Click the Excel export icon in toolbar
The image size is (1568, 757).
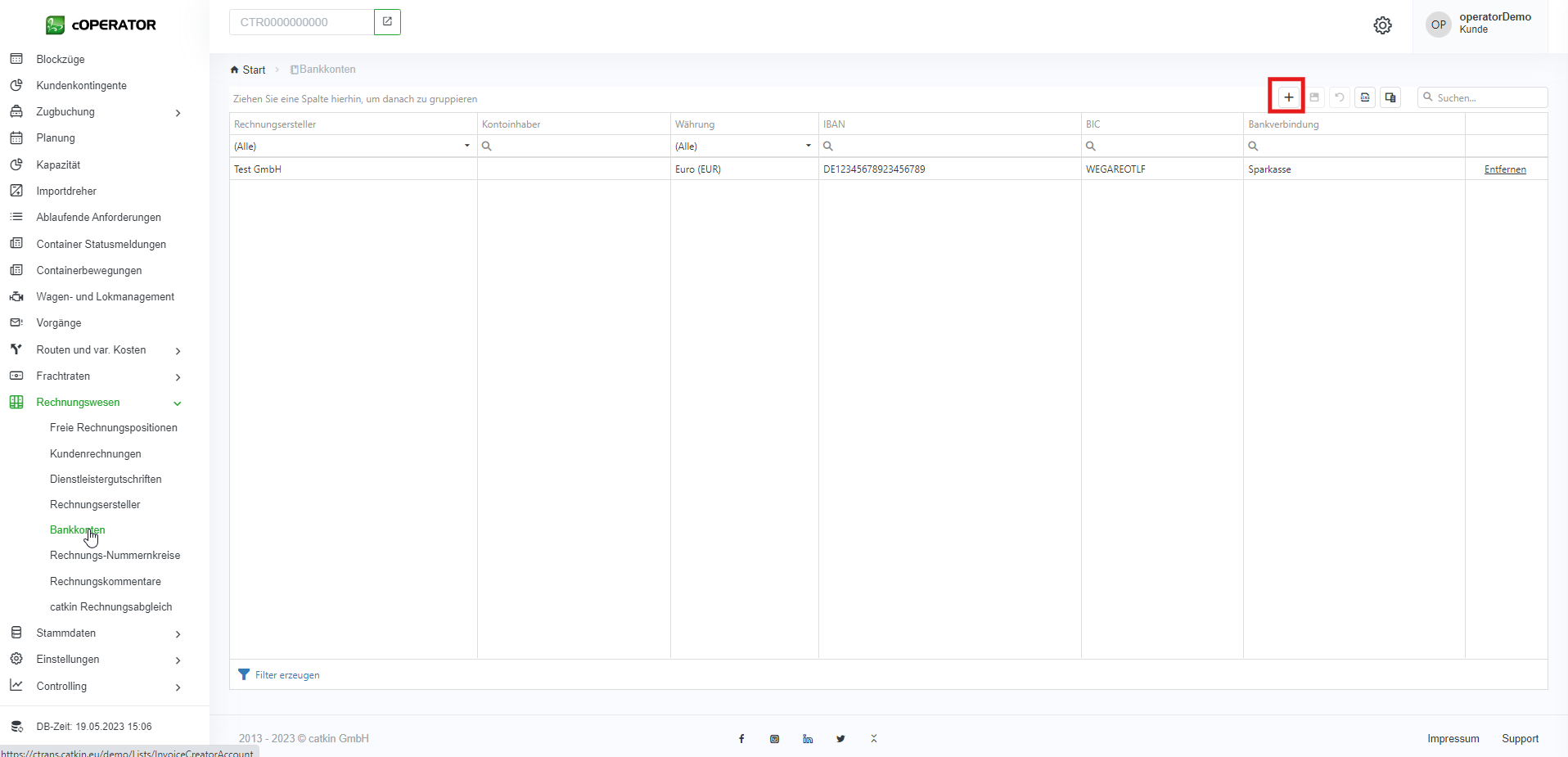(x=1364, y=97)
